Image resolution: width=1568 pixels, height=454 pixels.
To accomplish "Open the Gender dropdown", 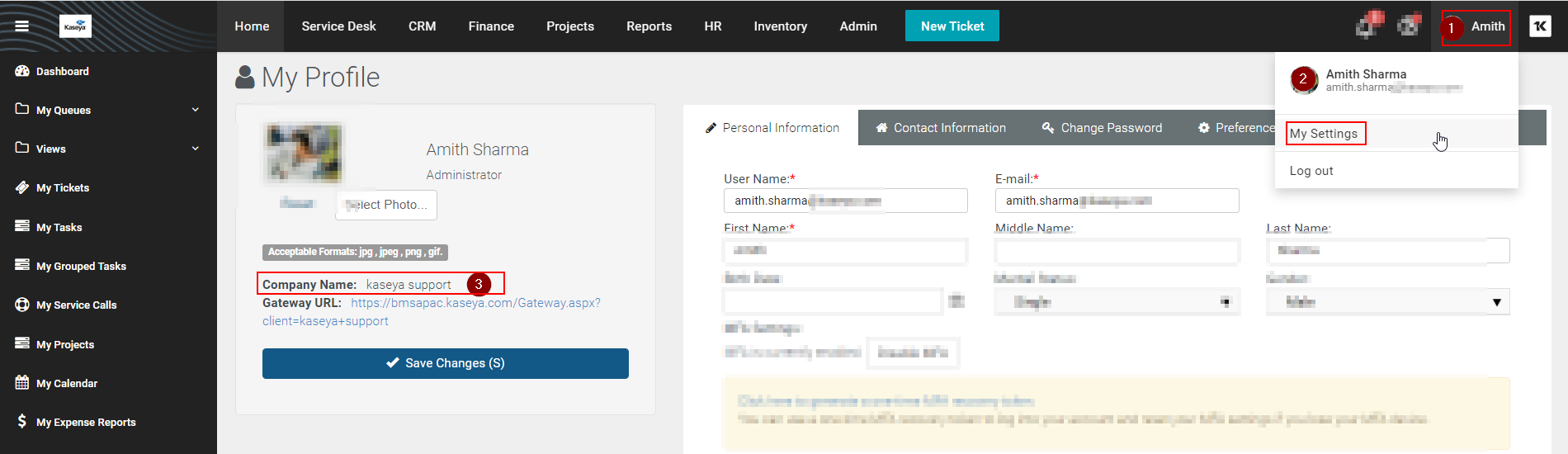I will pyautogui.click(x=1388, y=302).
